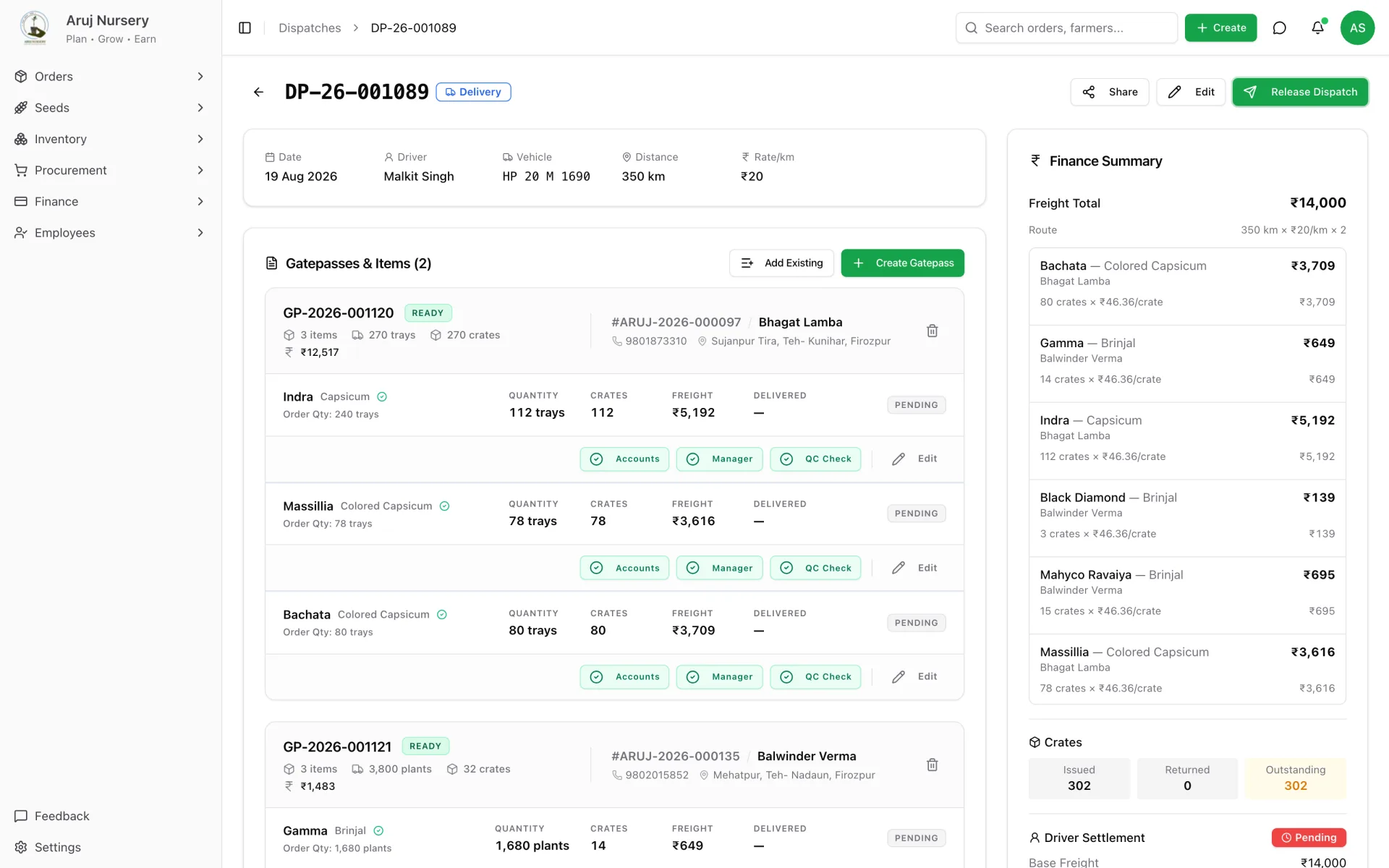Image resolution: width=1389 pixels, height=868 pixels.
Task: Create a new gatepass
Action: (902, 263)
